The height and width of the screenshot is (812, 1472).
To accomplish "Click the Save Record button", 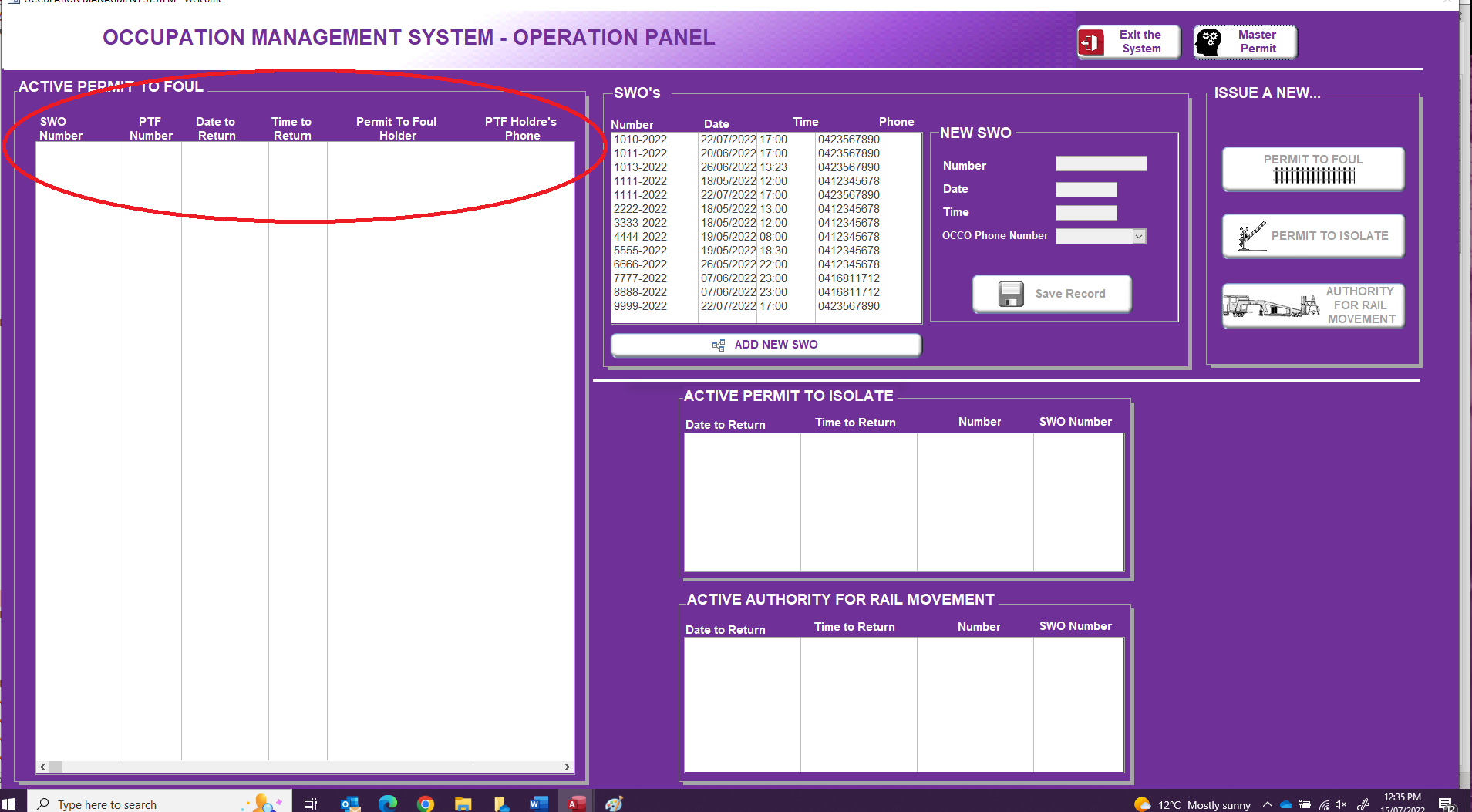I will pos(1052,294).
